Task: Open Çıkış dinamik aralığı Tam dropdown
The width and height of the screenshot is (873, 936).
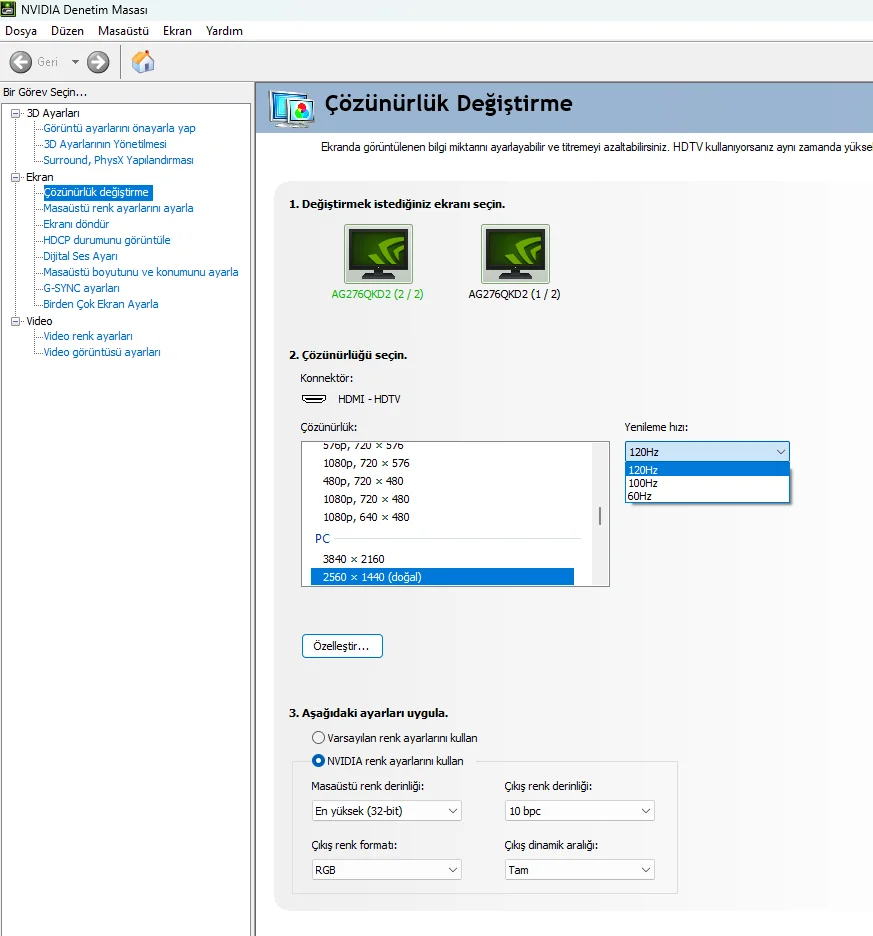Action: point(579,870)
